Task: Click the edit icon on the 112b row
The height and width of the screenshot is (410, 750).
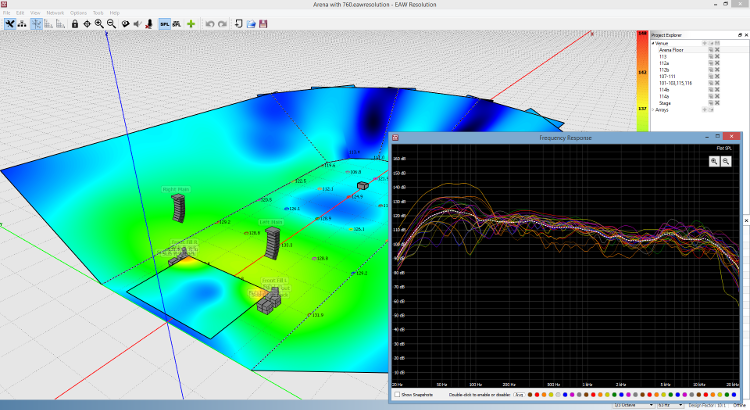Action: tap(711, 70)
